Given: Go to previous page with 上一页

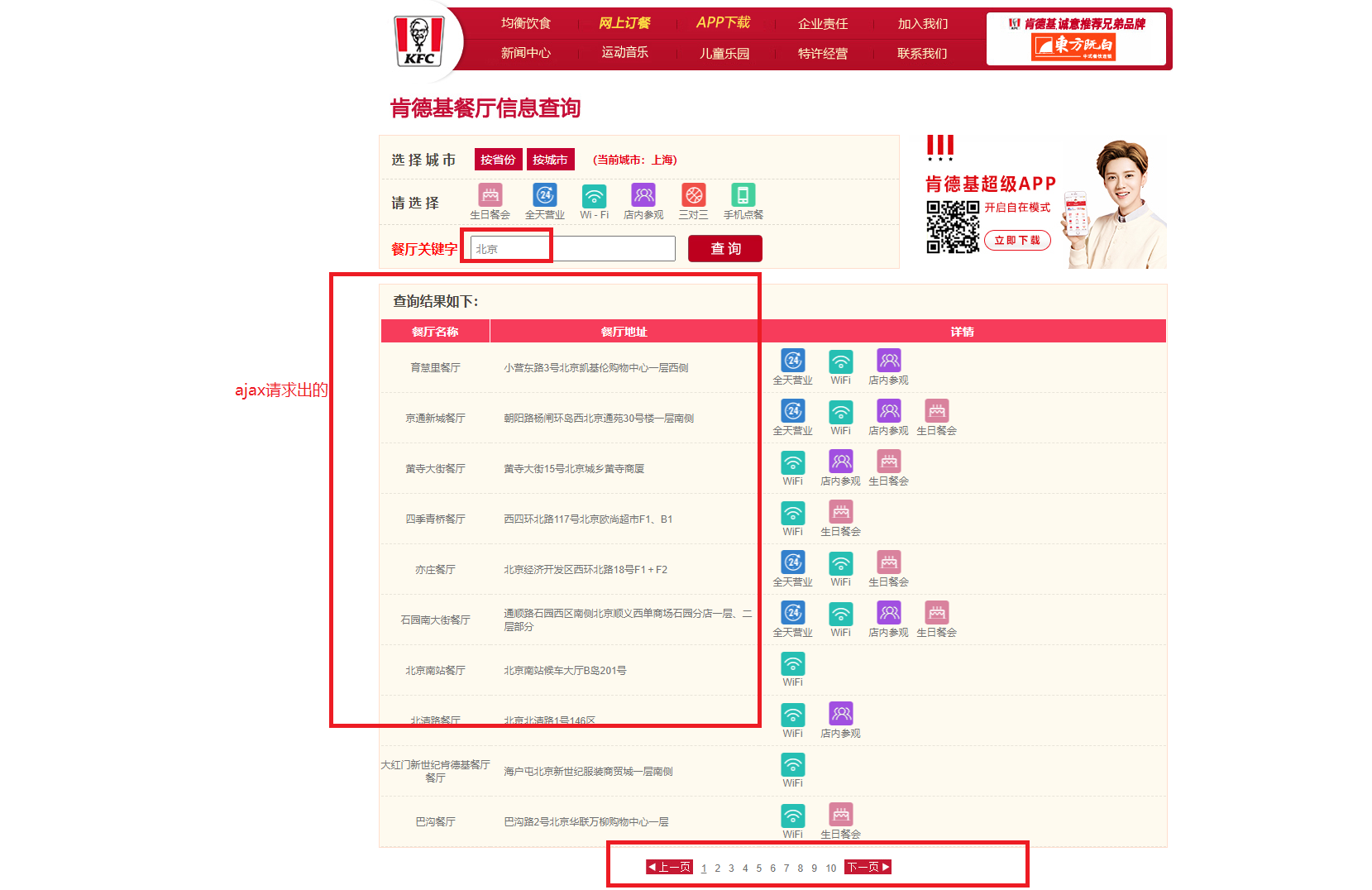Looking at the screenshot, I should point(669,867).
